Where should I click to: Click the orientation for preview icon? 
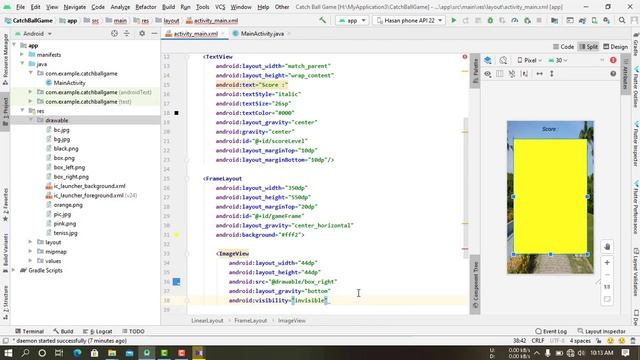503,60
